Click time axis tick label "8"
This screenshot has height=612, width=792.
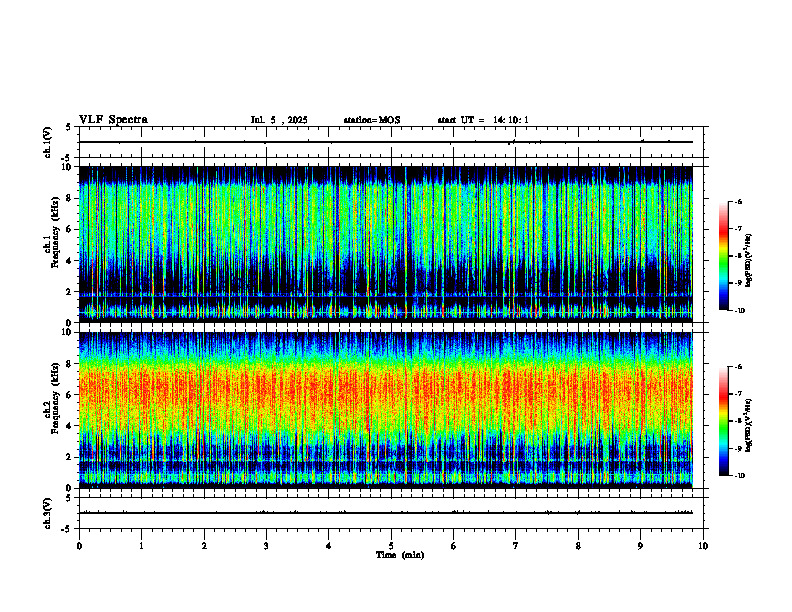[x=578, y=546]
